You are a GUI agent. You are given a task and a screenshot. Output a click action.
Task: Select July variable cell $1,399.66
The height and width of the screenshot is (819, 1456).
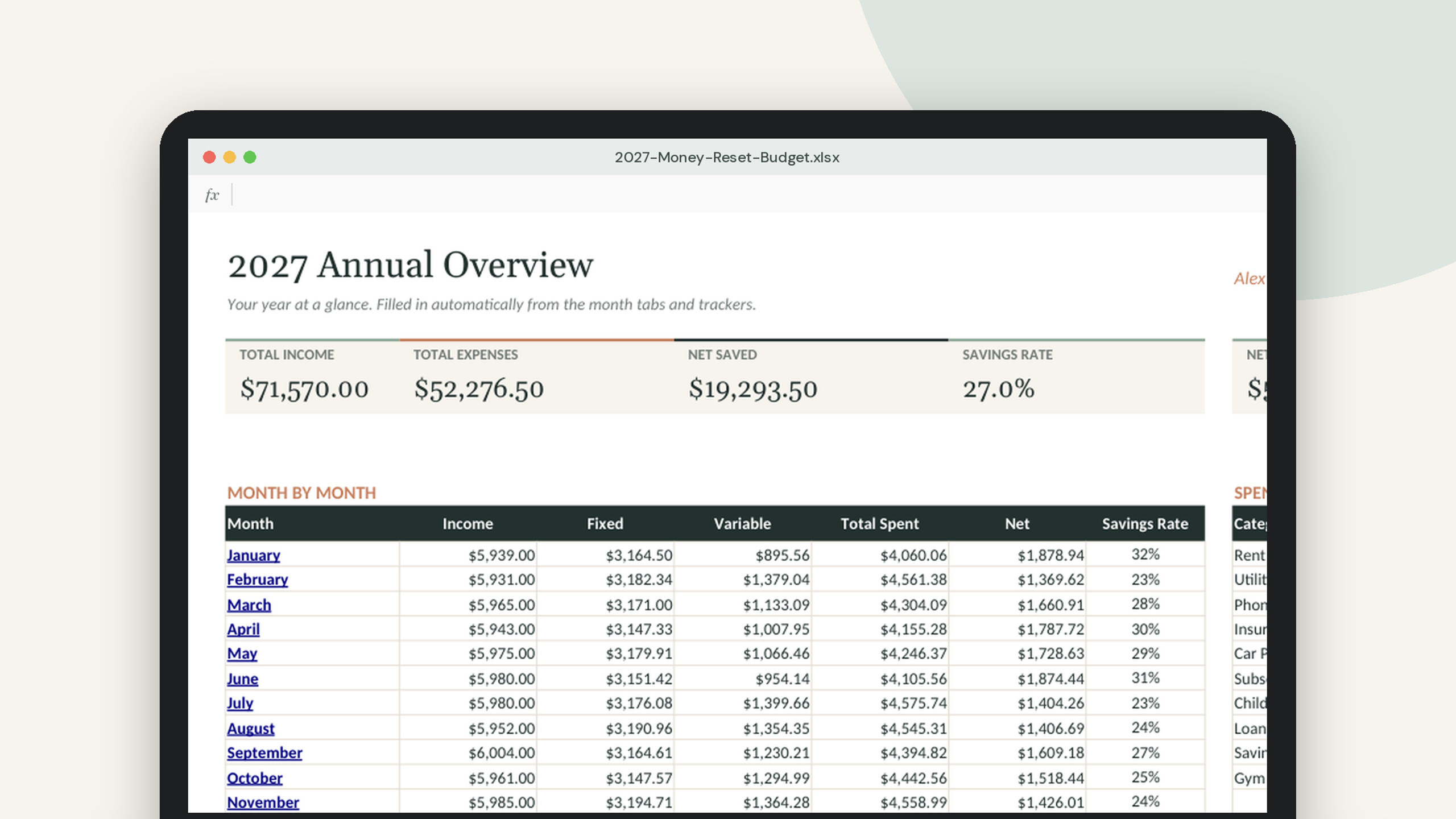(x=743, y=703)
